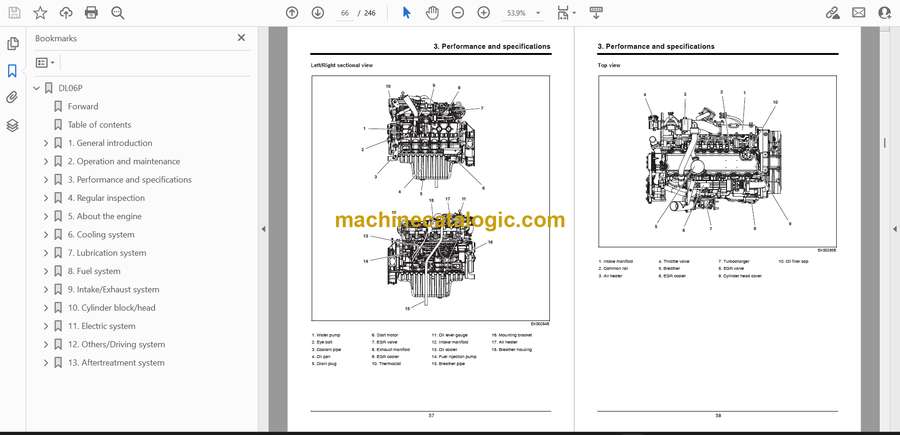Click the Top view engine diagram

coord(717,161)
